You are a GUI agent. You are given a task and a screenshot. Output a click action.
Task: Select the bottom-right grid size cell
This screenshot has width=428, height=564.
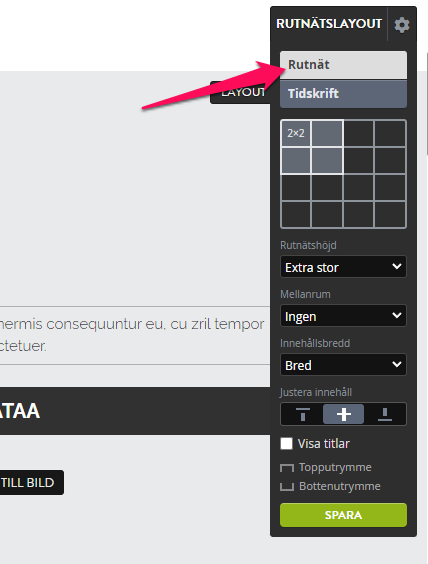pos(390,214)
